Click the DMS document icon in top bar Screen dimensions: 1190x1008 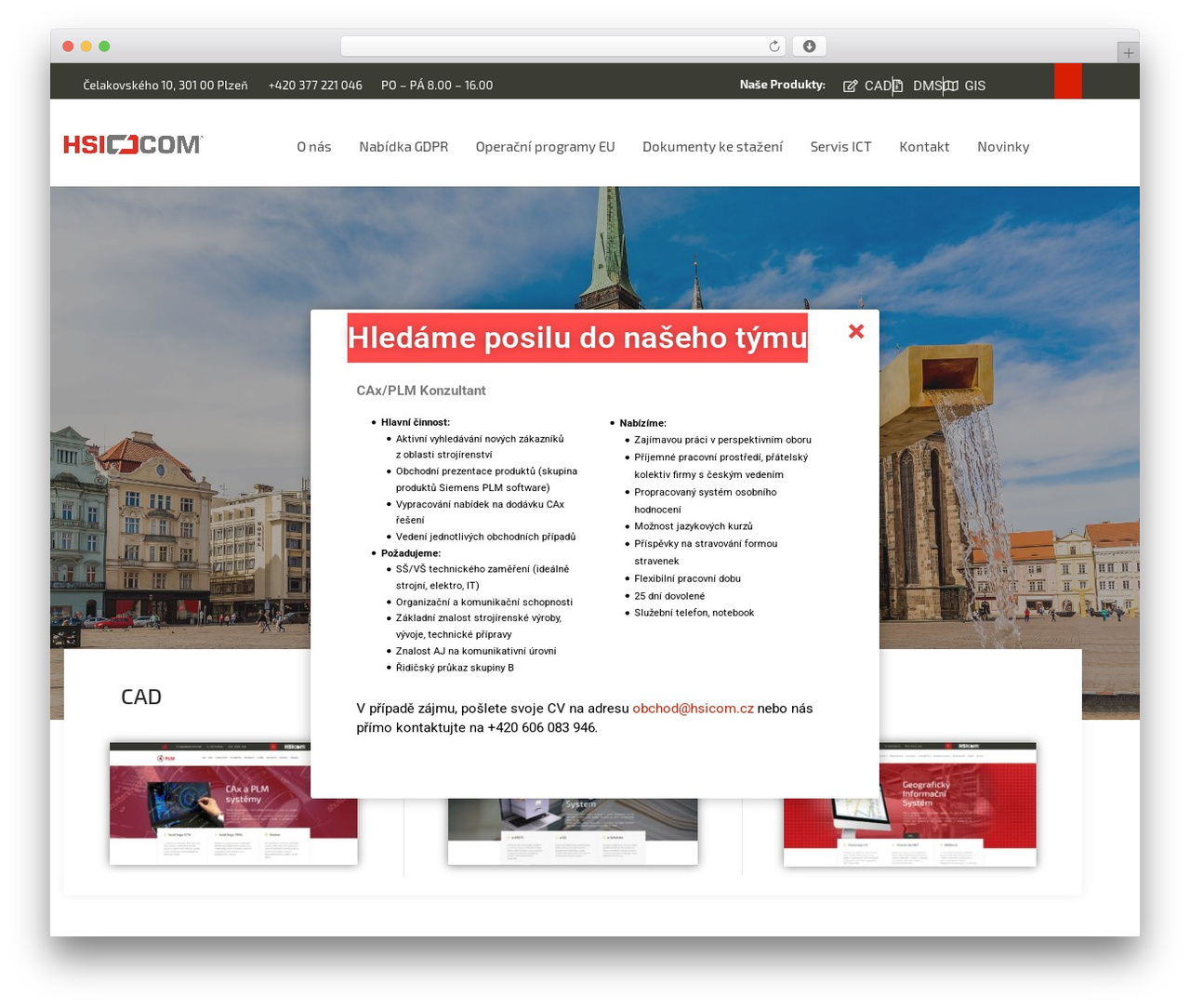pos(898,86)
